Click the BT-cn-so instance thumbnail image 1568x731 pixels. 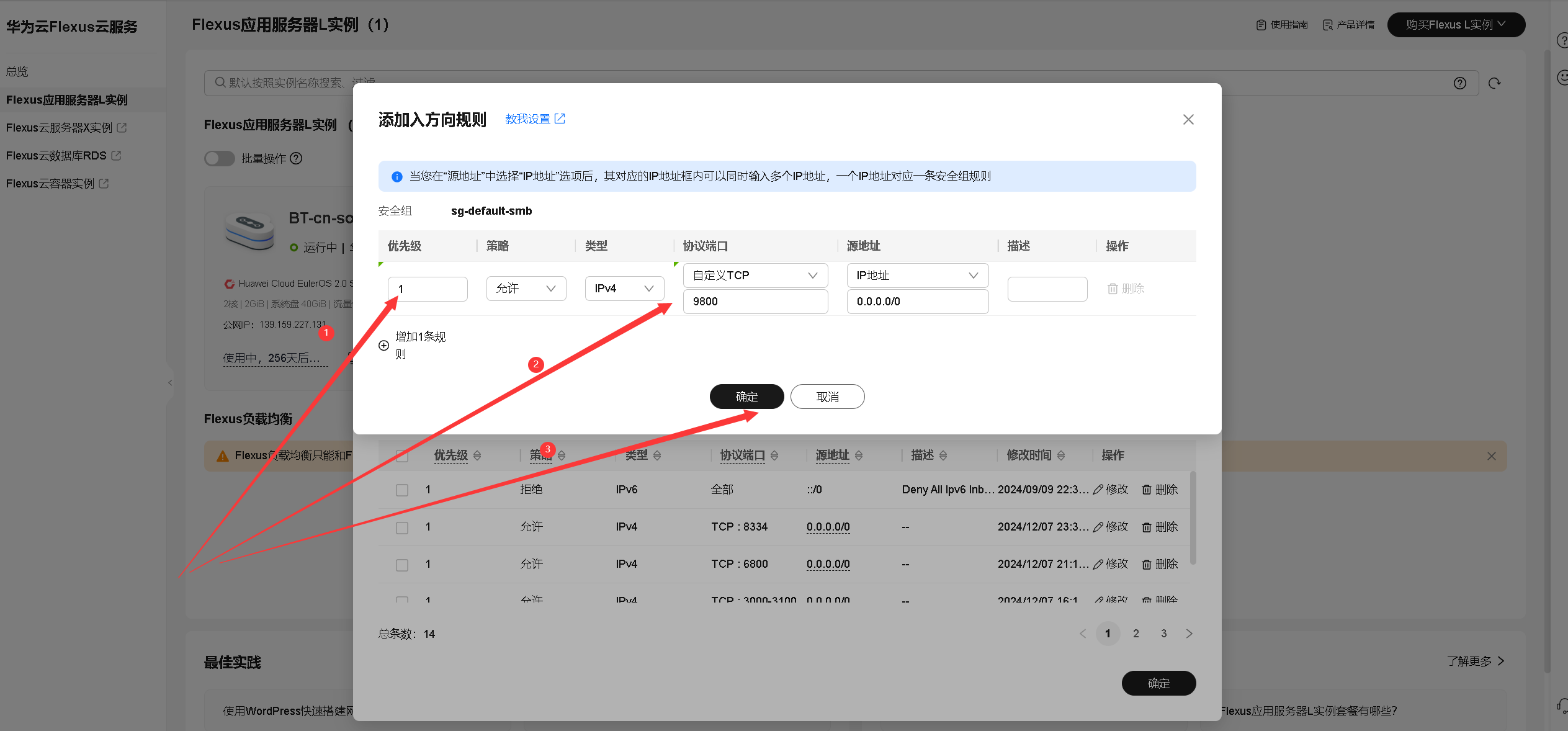coord(249,231)
